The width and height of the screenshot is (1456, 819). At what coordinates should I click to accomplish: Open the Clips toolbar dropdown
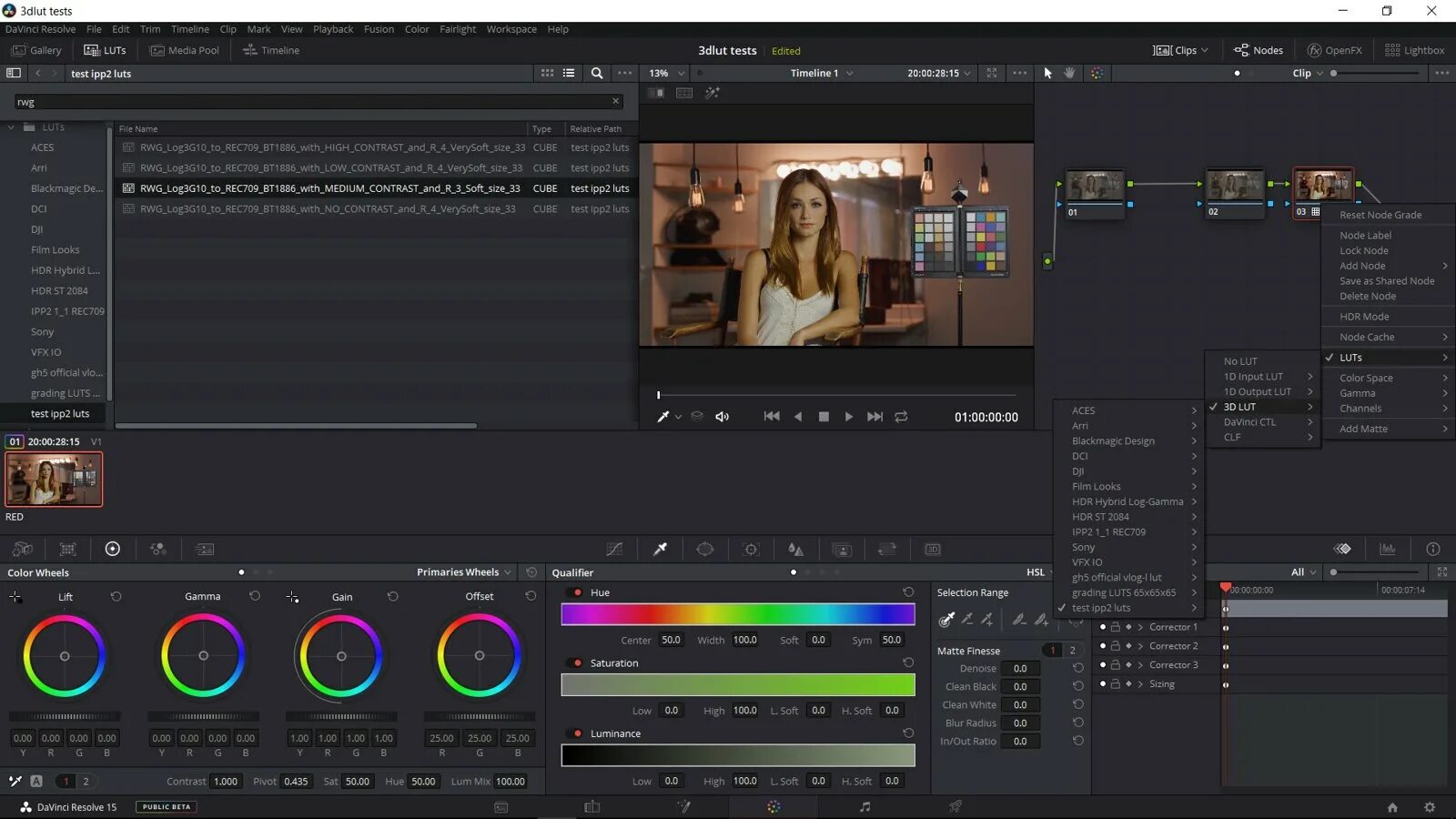[x=1180, y=50]
